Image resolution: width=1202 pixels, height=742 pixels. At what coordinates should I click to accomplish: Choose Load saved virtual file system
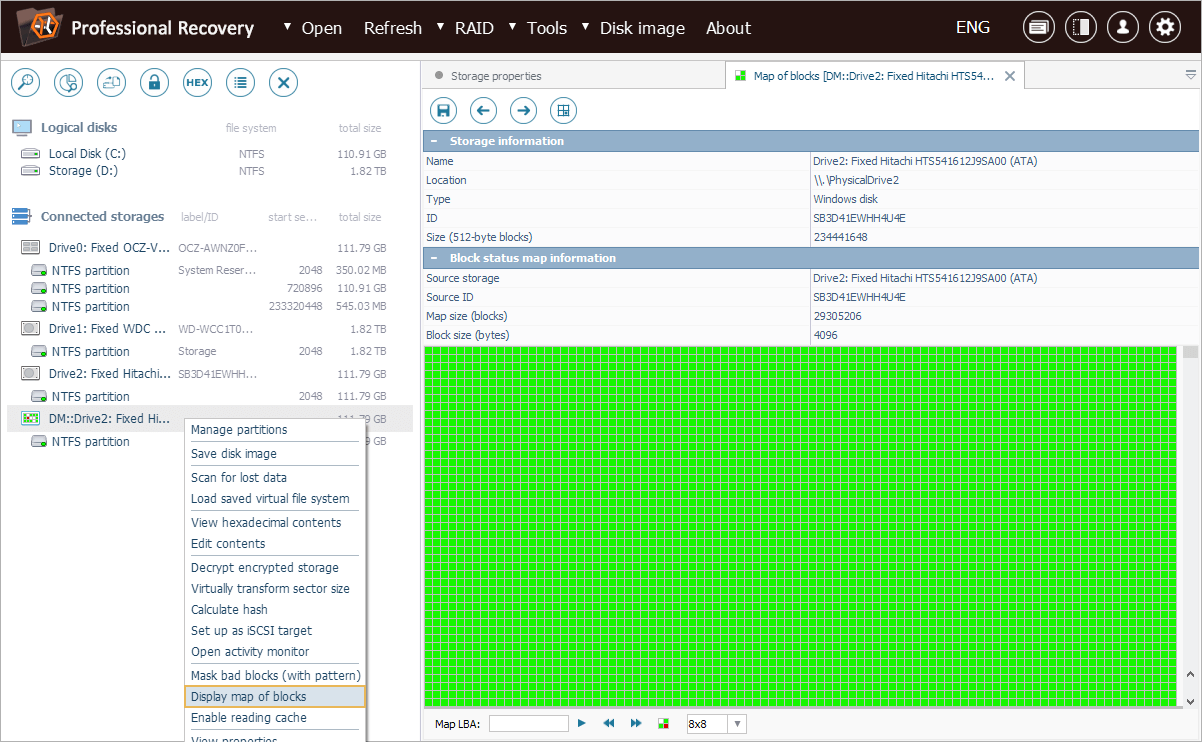point(276,499)
